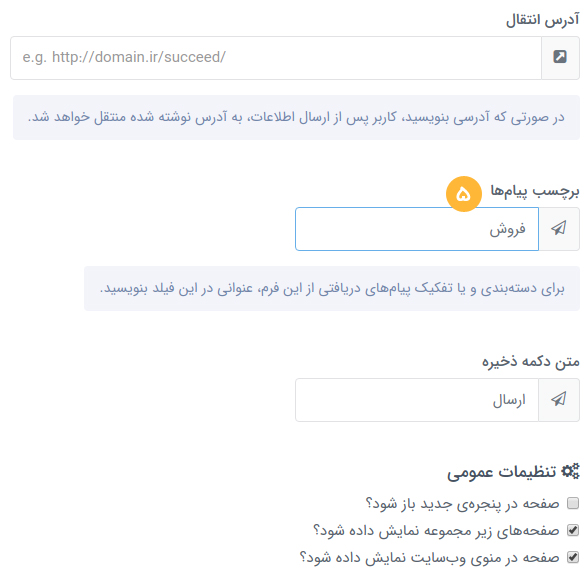Focus the save button text field containing ارسال

[x=417, y=400]
